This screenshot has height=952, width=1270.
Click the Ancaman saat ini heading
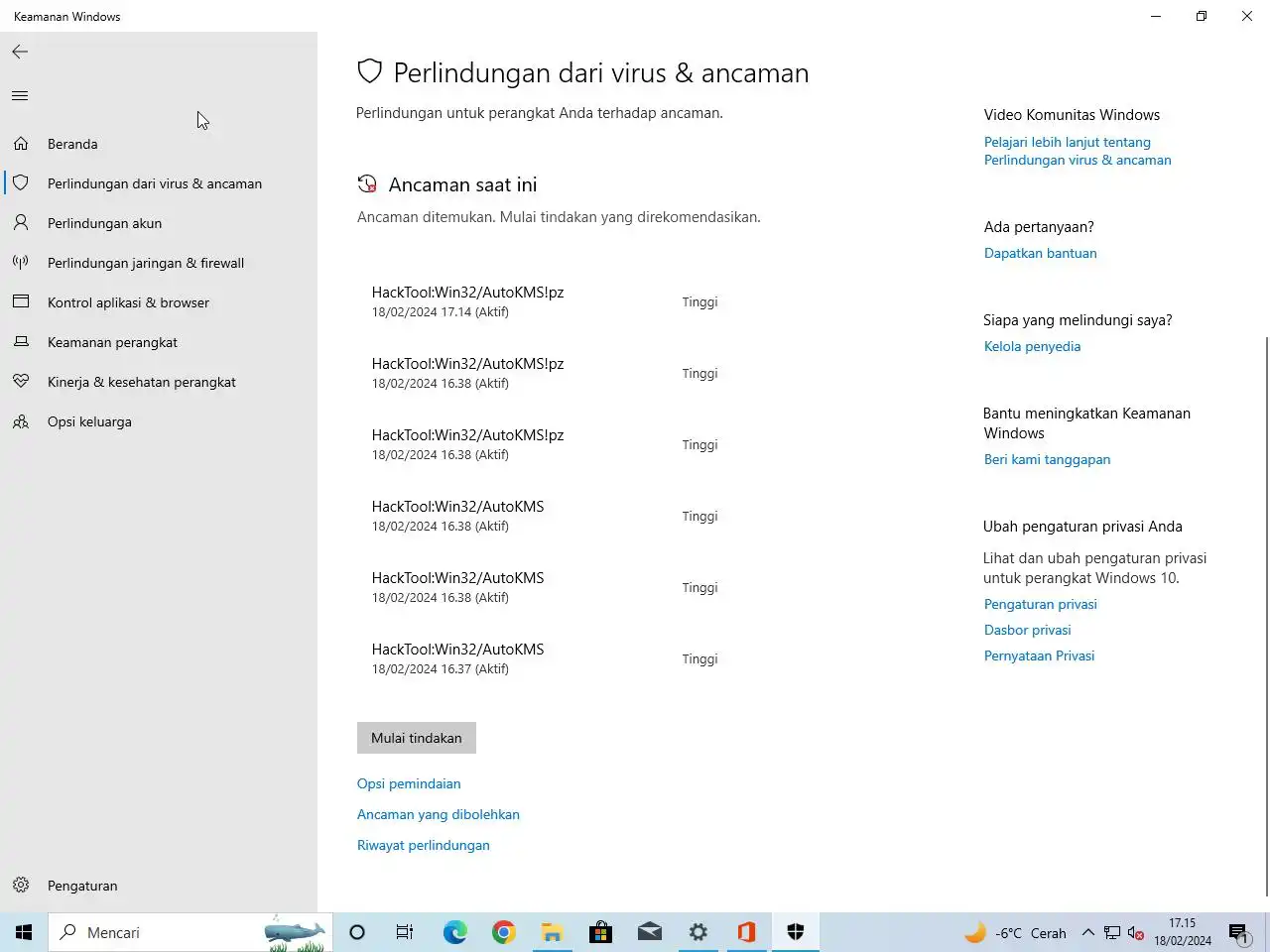463,184
